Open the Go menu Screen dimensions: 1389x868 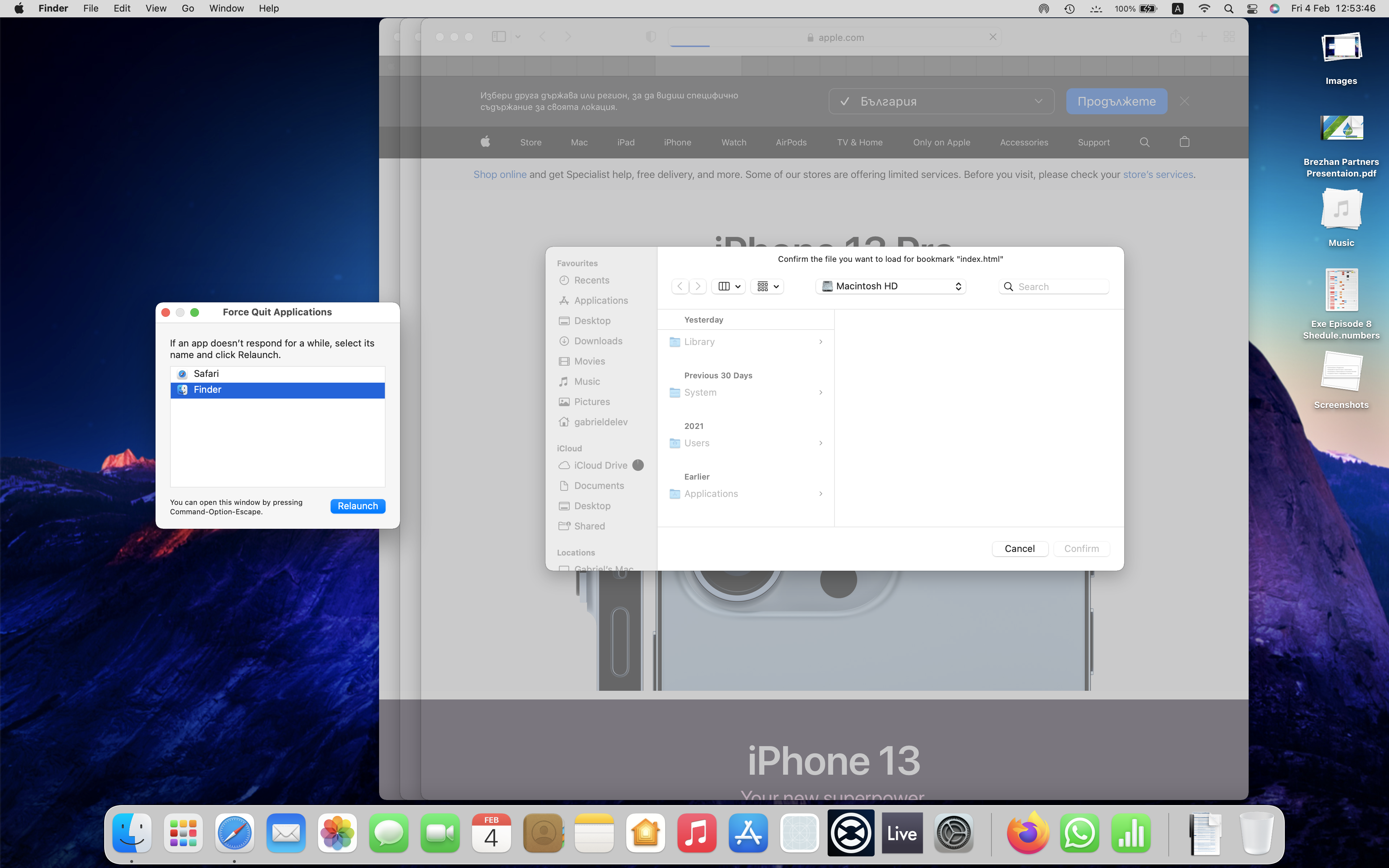pos(188,9)
